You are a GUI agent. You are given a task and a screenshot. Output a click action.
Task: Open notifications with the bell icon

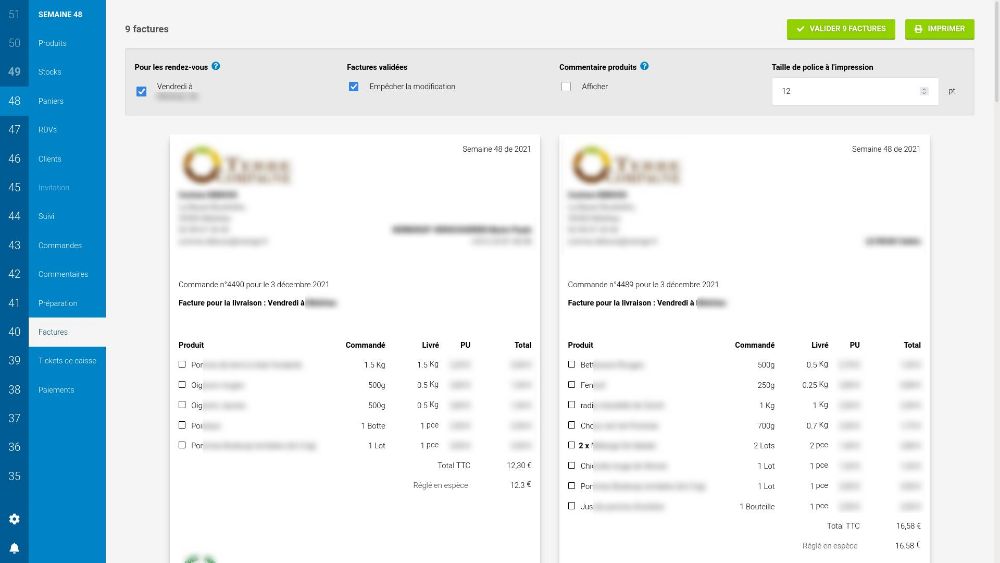click(14, 548)
